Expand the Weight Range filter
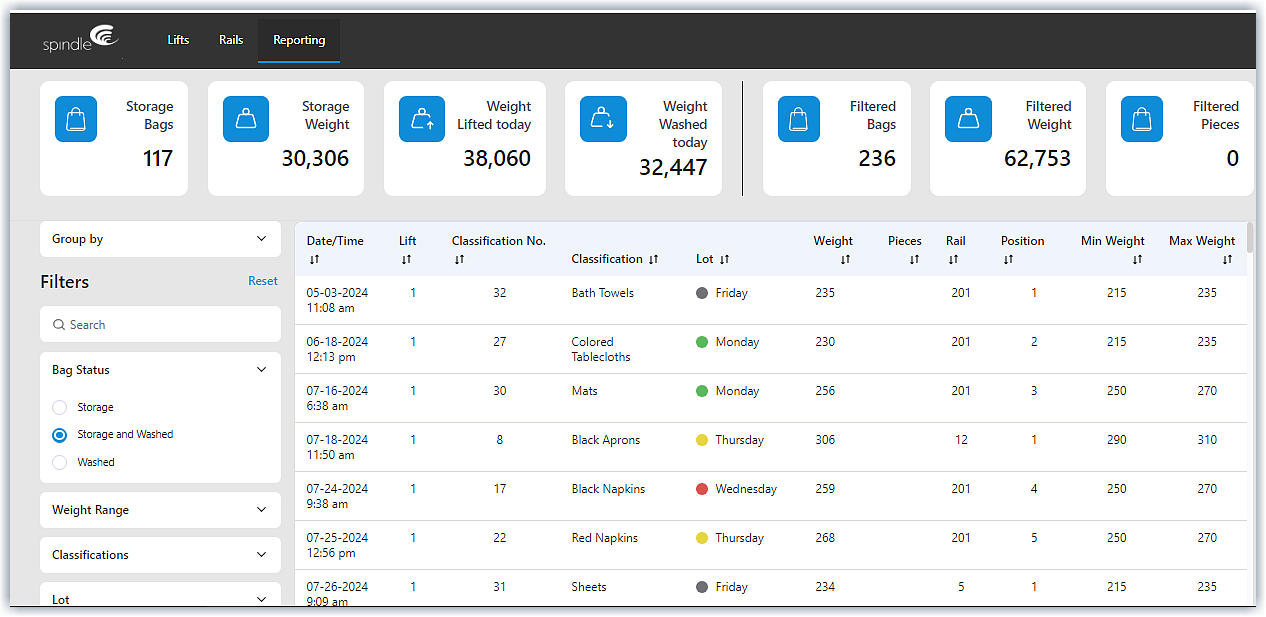Screen dimensions: 1266x617 click(x=160, y=510)
